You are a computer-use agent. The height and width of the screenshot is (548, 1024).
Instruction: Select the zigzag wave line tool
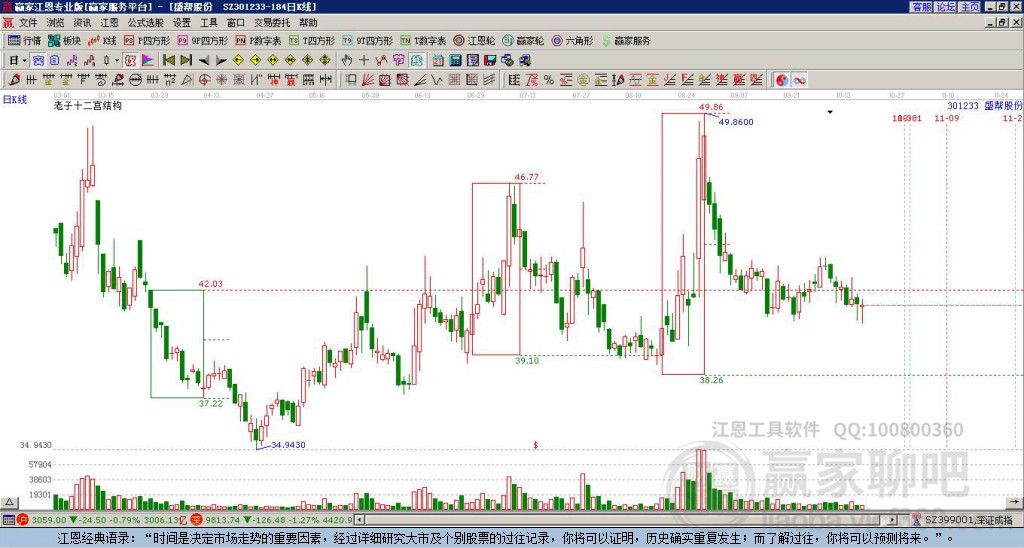(436, 80)
